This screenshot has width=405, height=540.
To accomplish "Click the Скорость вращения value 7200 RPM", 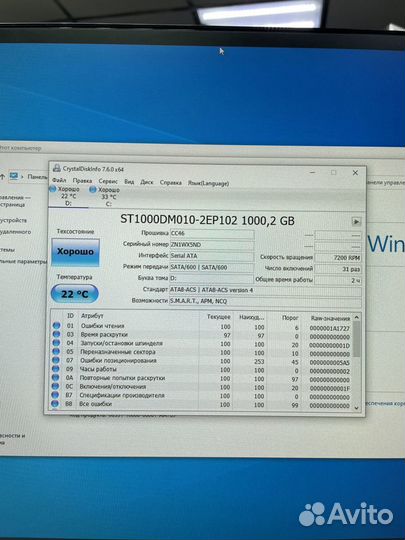I will [338, 258].
